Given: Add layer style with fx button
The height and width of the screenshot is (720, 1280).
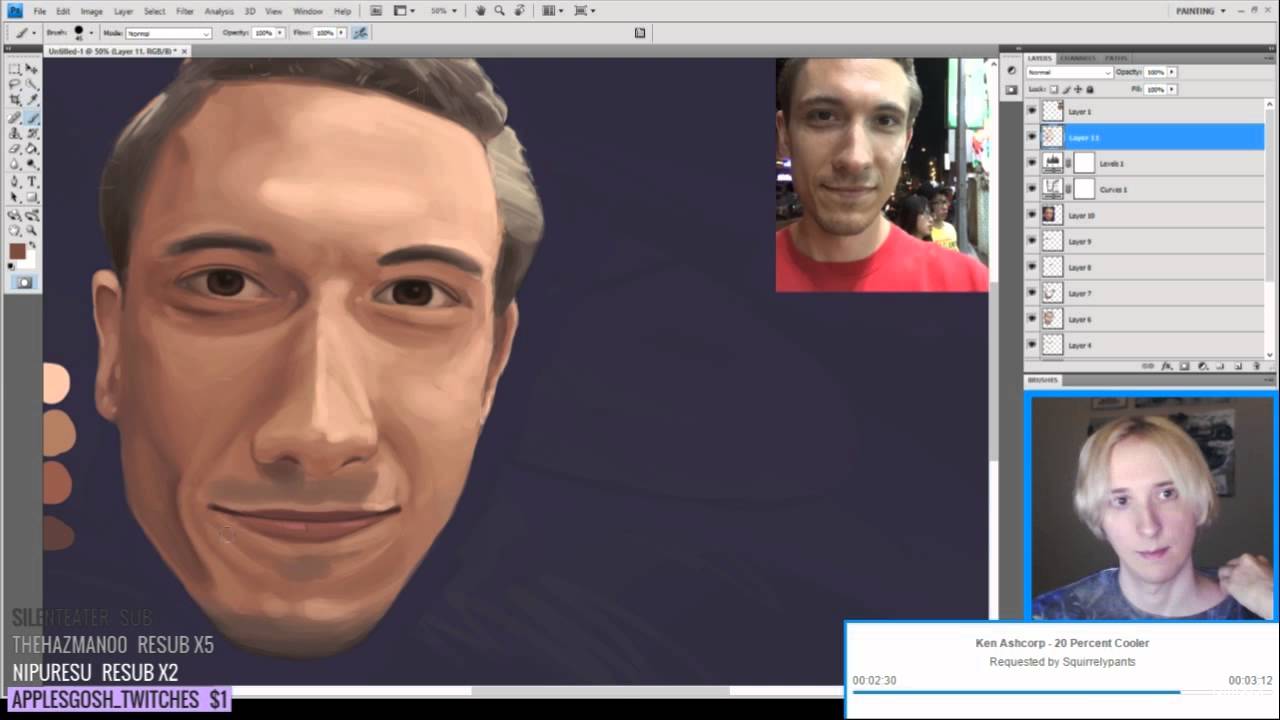Looking at the screenshot, I should [x=1166, y=366].
